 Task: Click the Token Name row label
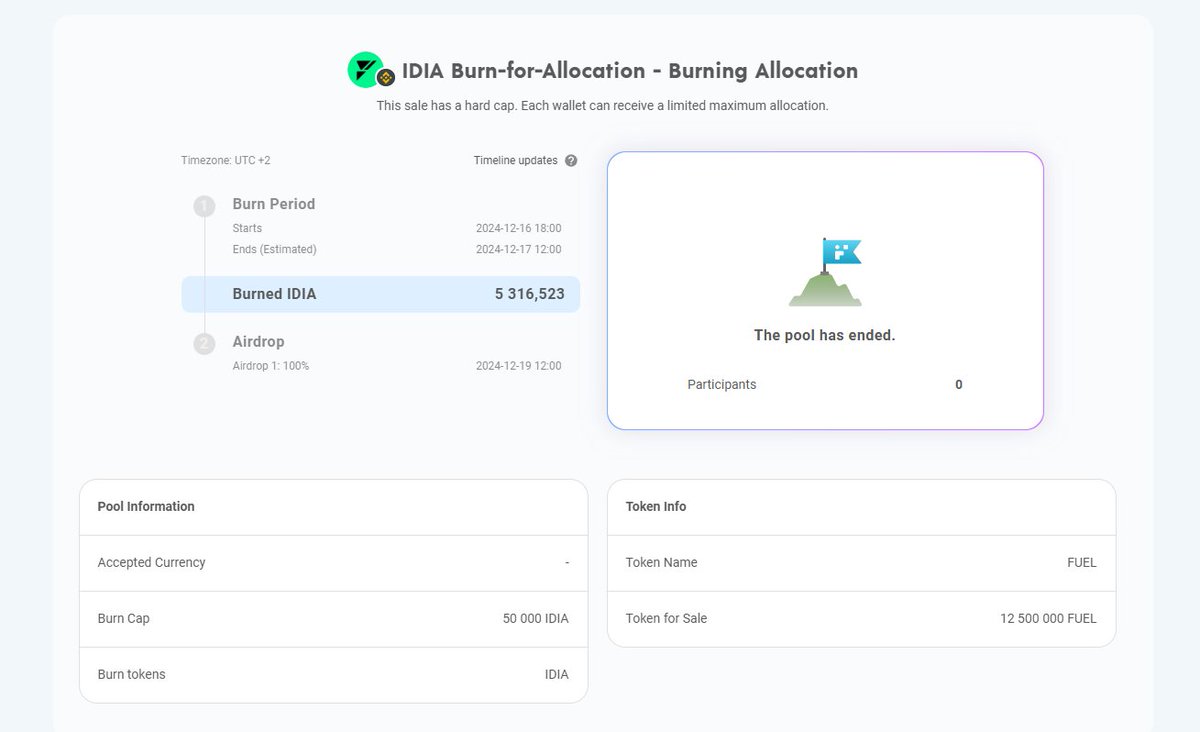point(662,562)
